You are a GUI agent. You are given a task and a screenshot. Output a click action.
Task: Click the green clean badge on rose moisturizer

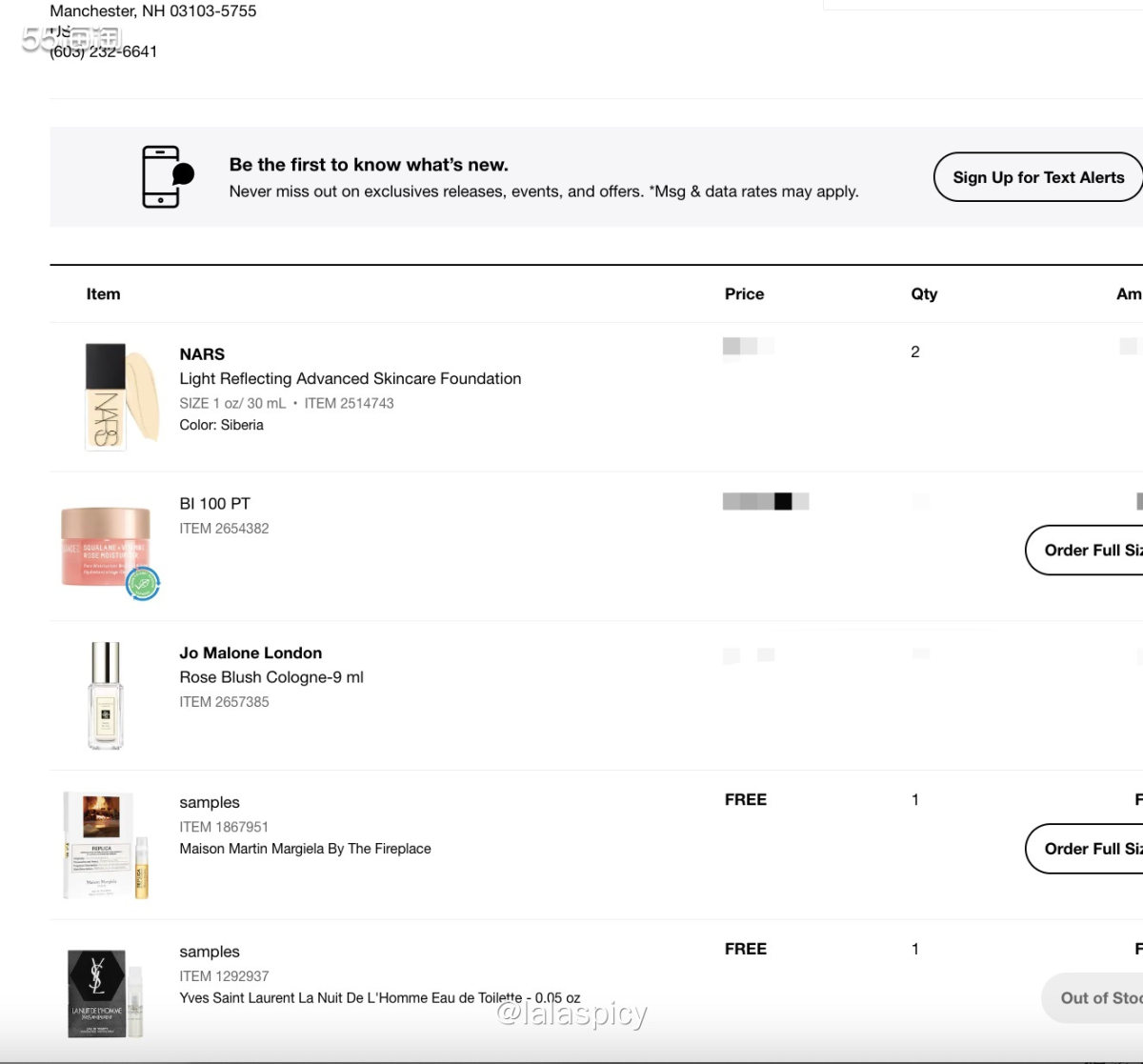143,583
